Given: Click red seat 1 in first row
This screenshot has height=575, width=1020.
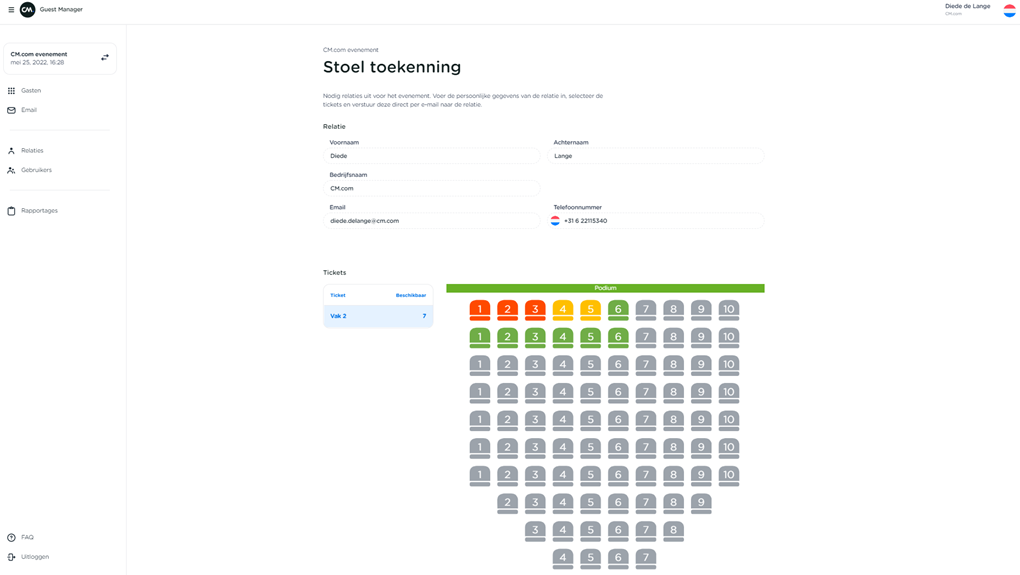Looking at the screenshot, I should point(480,310).
